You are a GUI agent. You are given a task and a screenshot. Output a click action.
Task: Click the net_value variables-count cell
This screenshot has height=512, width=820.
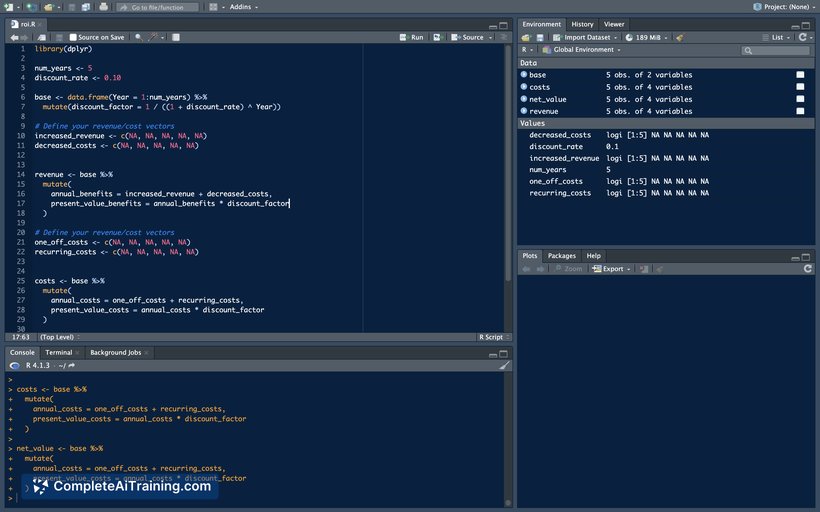click(x=649, y=99)
